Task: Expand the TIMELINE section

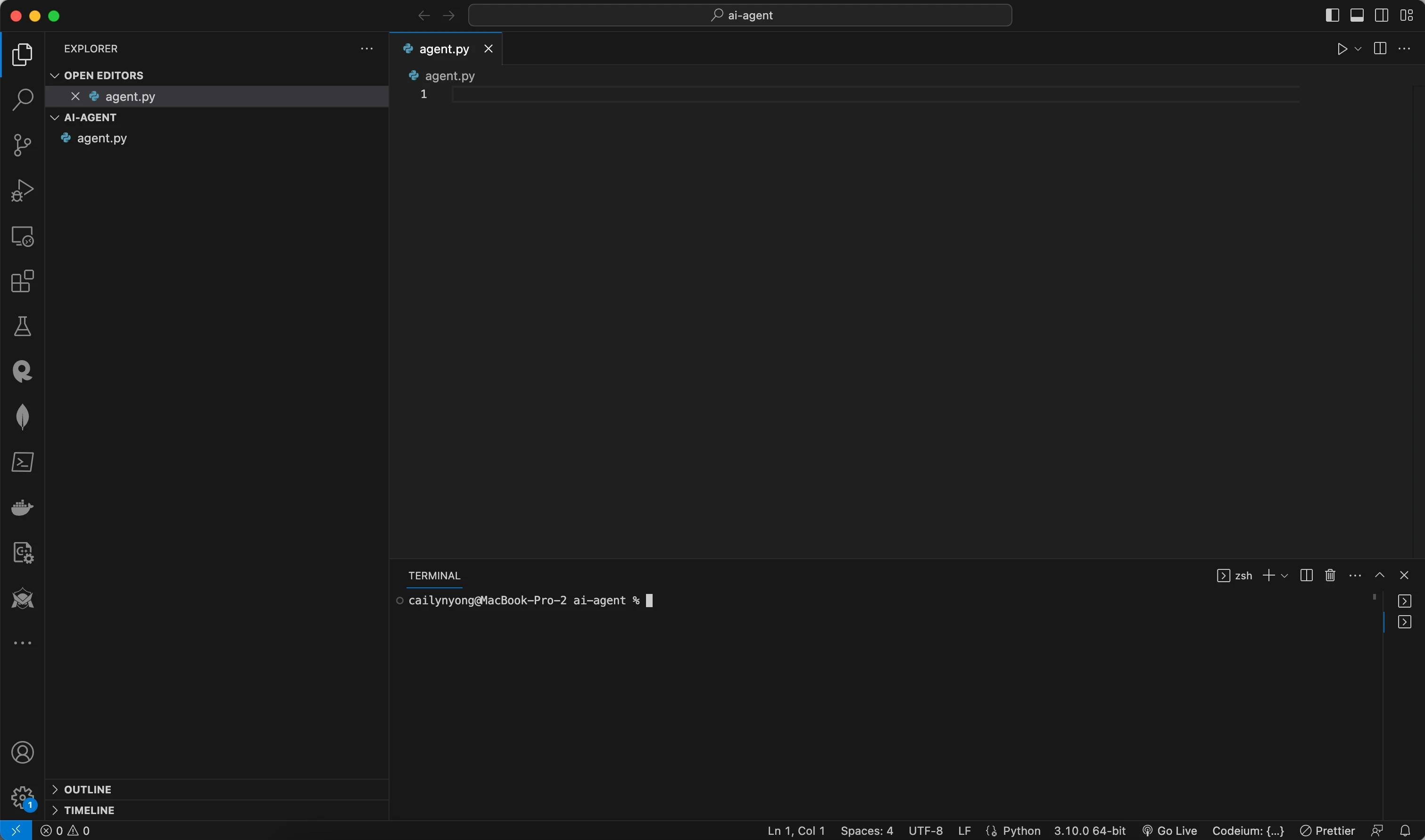Action: (x=89, y=810)
